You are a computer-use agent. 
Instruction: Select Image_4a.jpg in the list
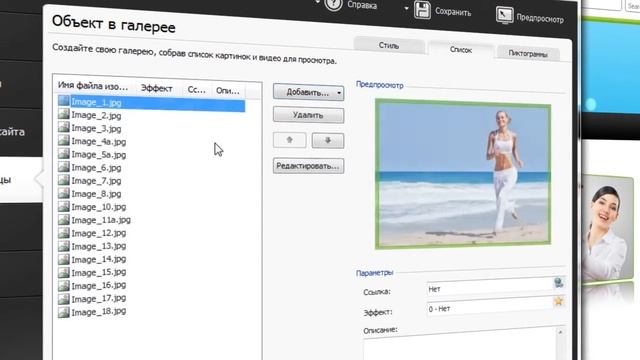(99, 142)
